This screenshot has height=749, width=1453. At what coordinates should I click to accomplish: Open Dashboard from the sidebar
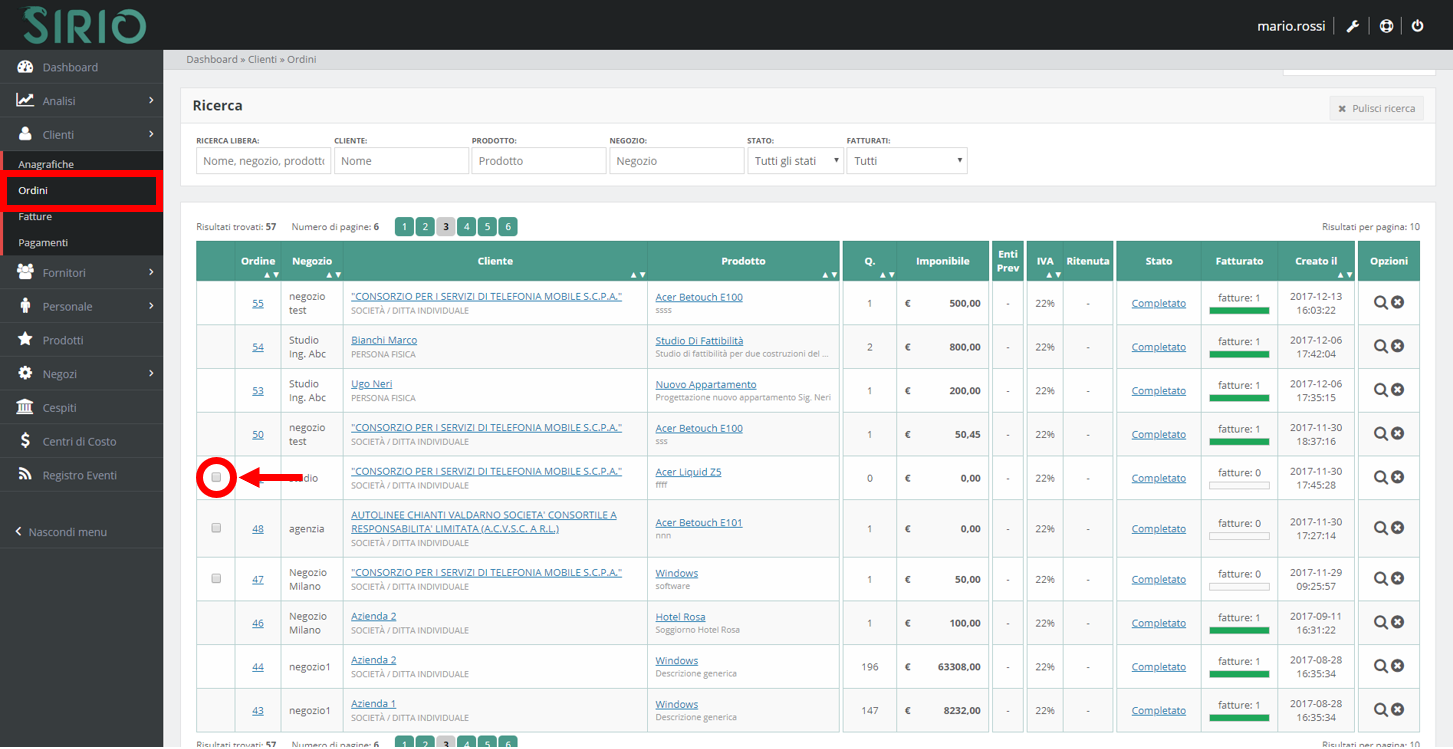tap(70, 67)
